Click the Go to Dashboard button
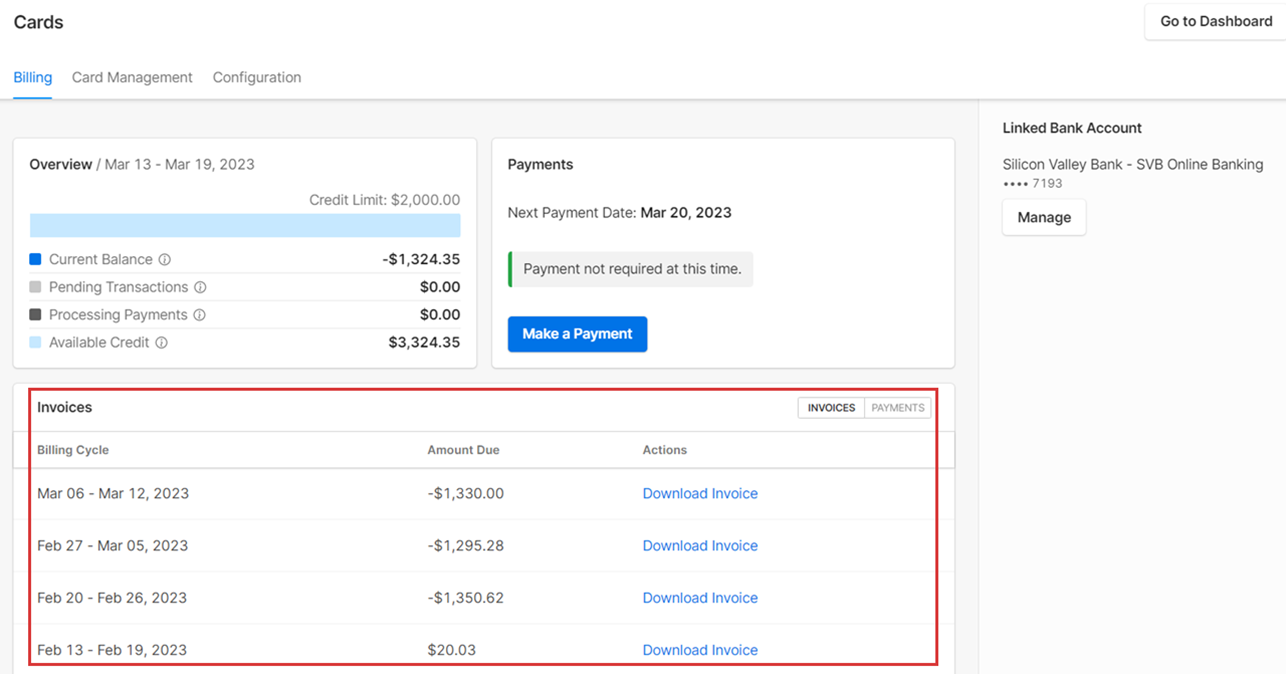This screenshot has width=1286, height=674. (x=1216, y=21)
